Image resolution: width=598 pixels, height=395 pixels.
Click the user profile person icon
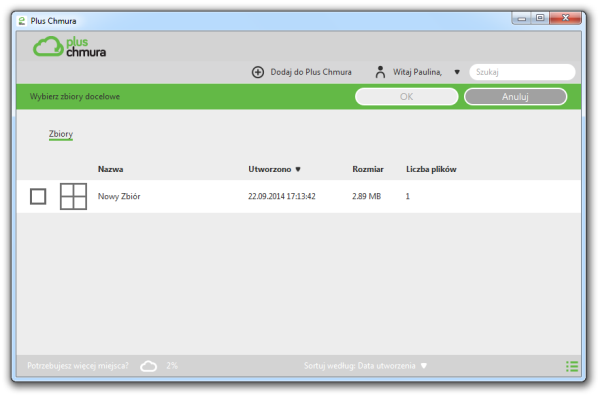(x=380, y=72)
